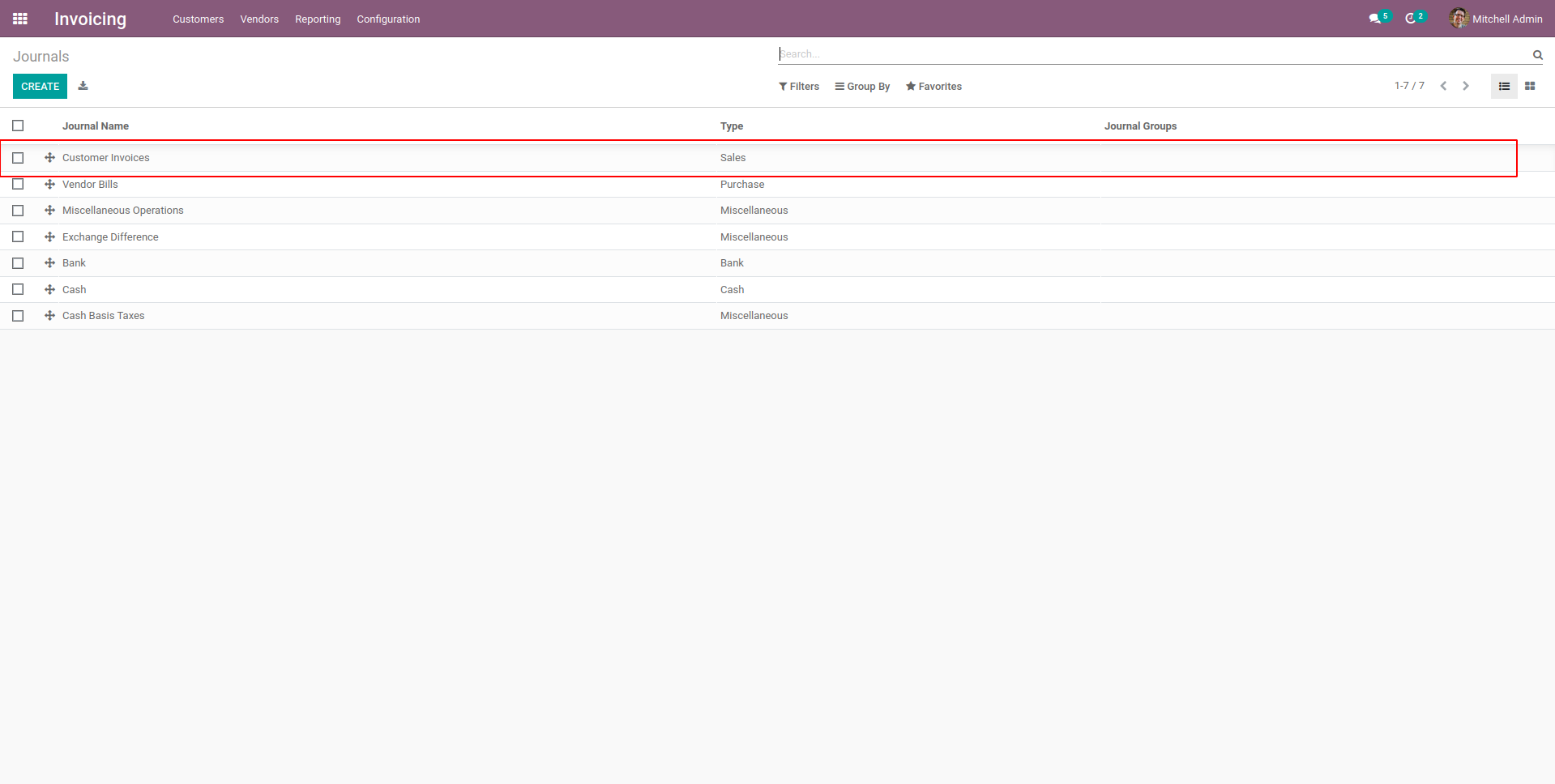Screen dimensions: 1555x784
Task: Check the Miscellaneous Operations row checkbox
Action: 18,211
